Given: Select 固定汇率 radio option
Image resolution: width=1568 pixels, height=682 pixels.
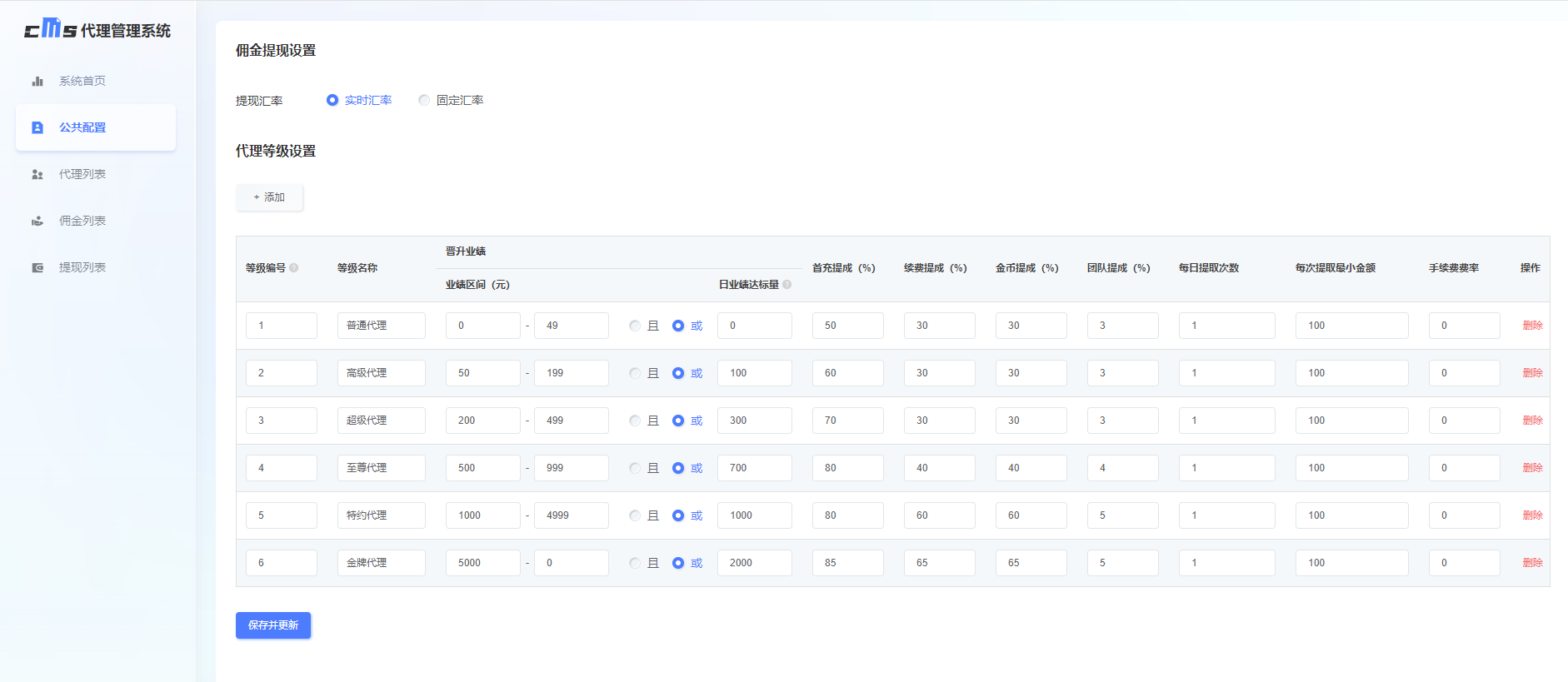Looking at the screenshot, I should pos(451,100).
